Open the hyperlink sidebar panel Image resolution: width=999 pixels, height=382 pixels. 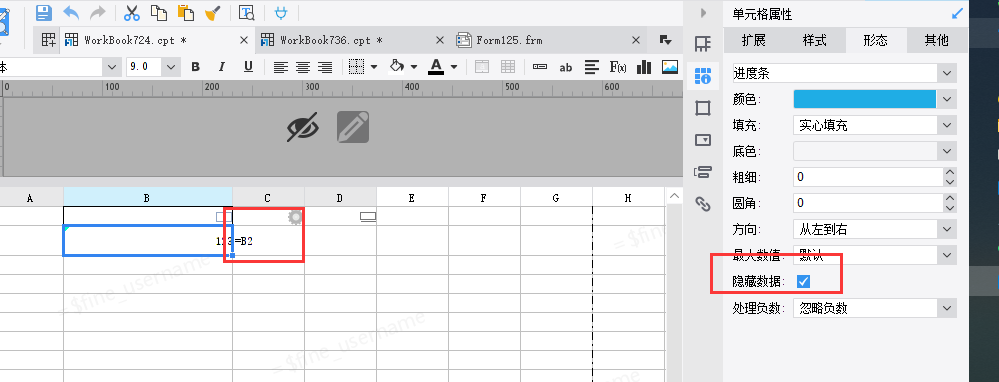click(x=703, y=204)
